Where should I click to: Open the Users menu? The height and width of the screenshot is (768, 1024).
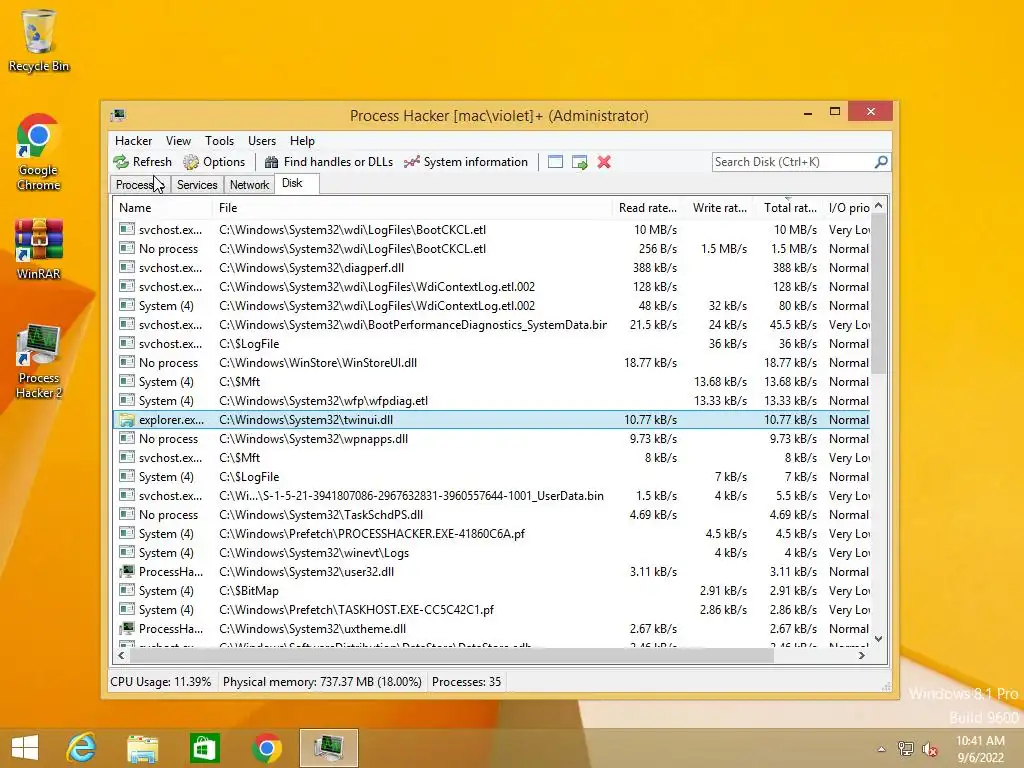(x=262, y=141)
